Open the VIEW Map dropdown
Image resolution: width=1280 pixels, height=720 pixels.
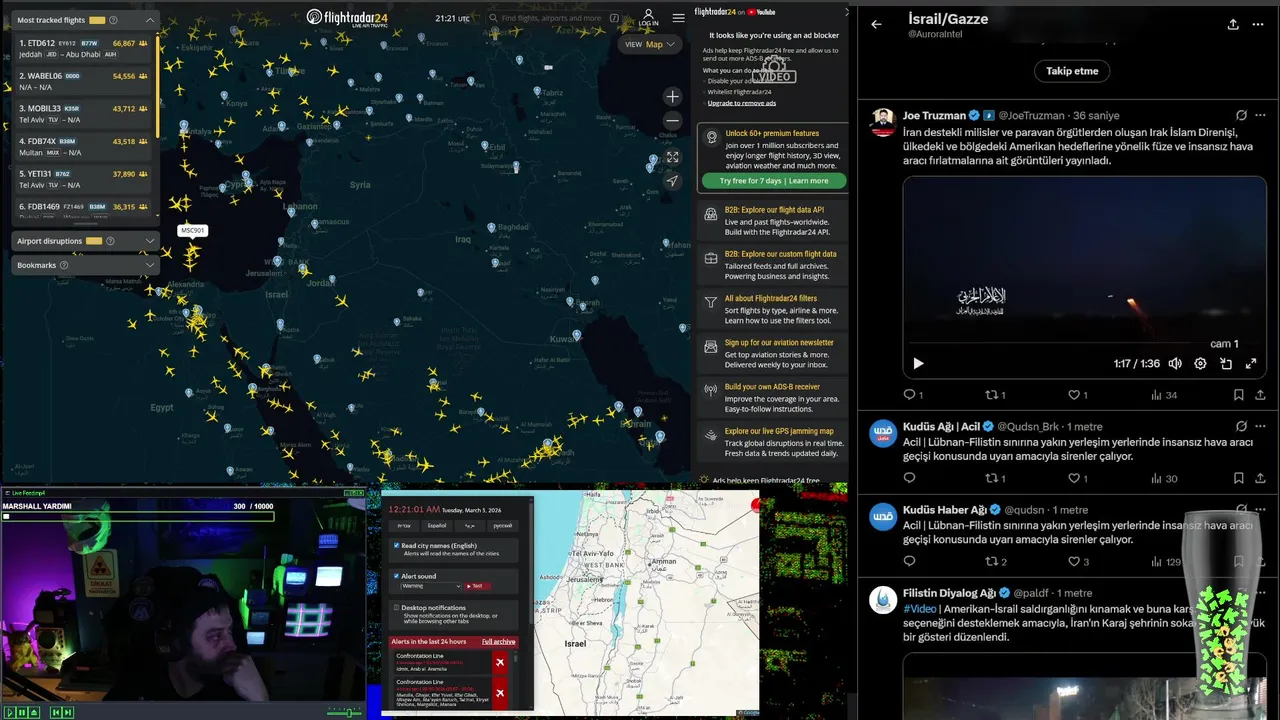pos(650,44)
